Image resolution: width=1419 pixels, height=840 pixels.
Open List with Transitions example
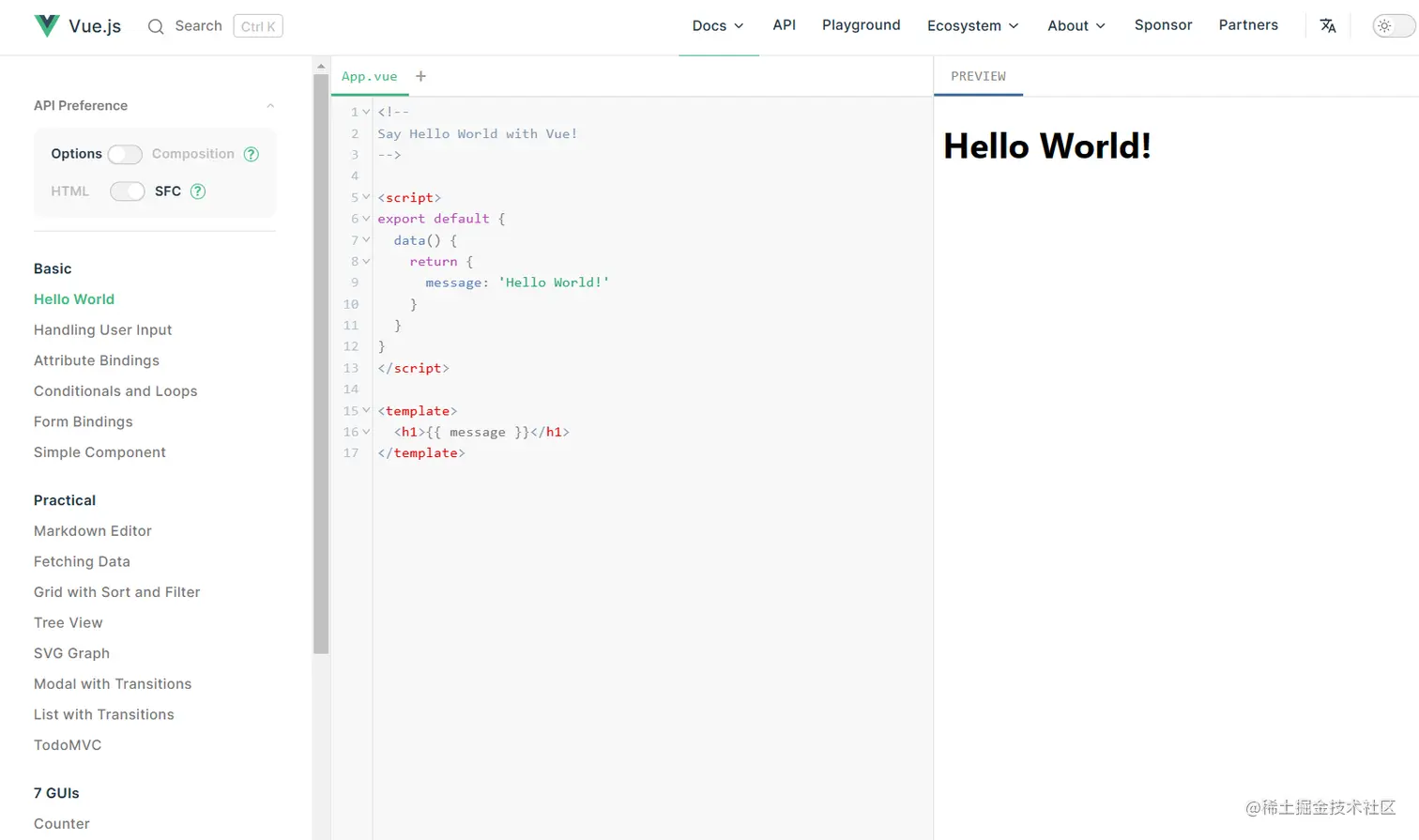coord(104,715)
